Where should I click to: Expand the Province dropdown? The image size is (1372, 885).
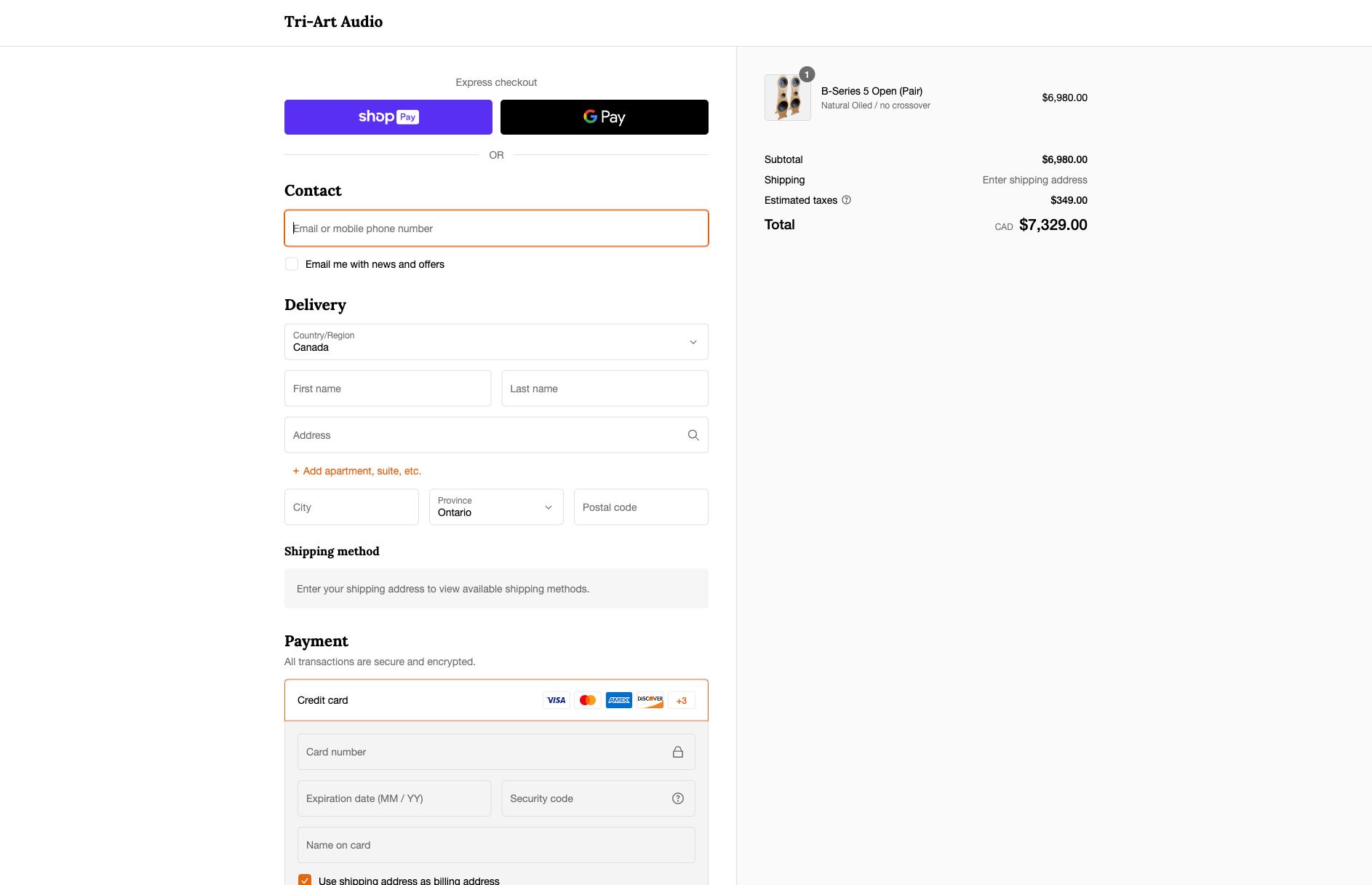point(496,507)
